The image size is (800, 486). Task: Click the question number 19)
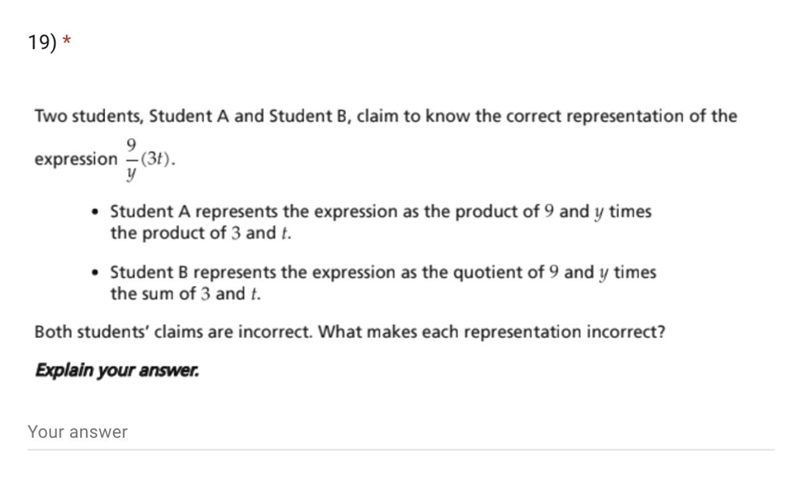pos(42,42)
